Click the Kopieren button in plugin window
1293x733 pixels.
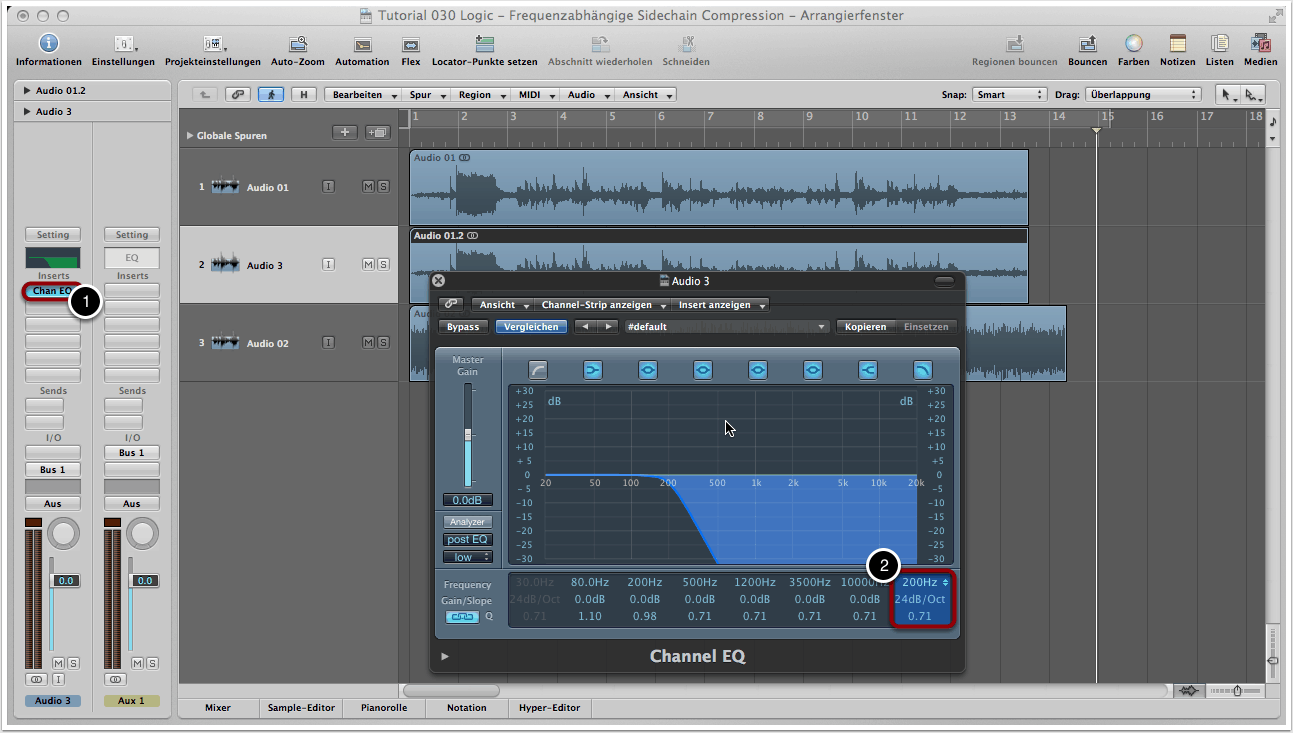click(865, 327)
